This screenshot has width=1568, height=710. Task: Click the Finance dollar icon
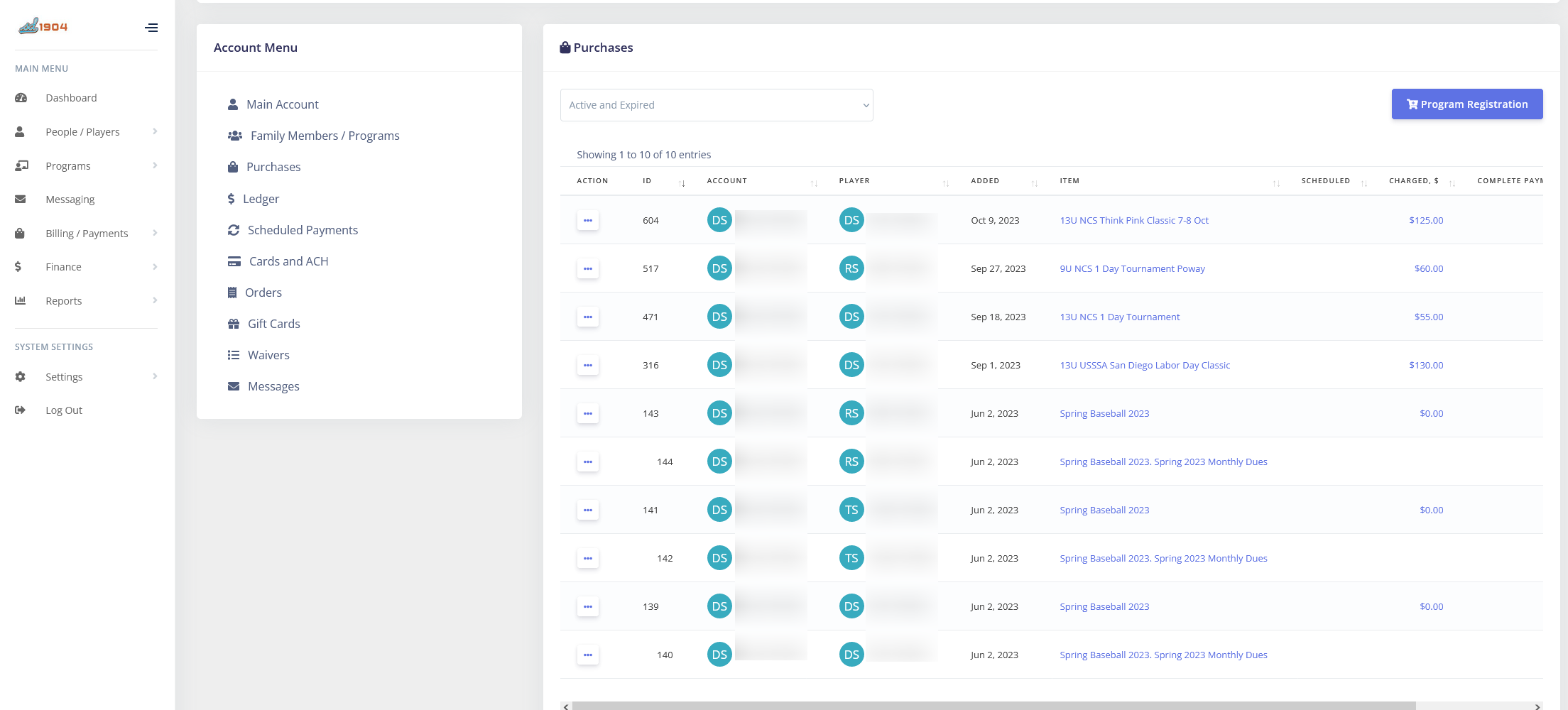click(x=18, y=267)
